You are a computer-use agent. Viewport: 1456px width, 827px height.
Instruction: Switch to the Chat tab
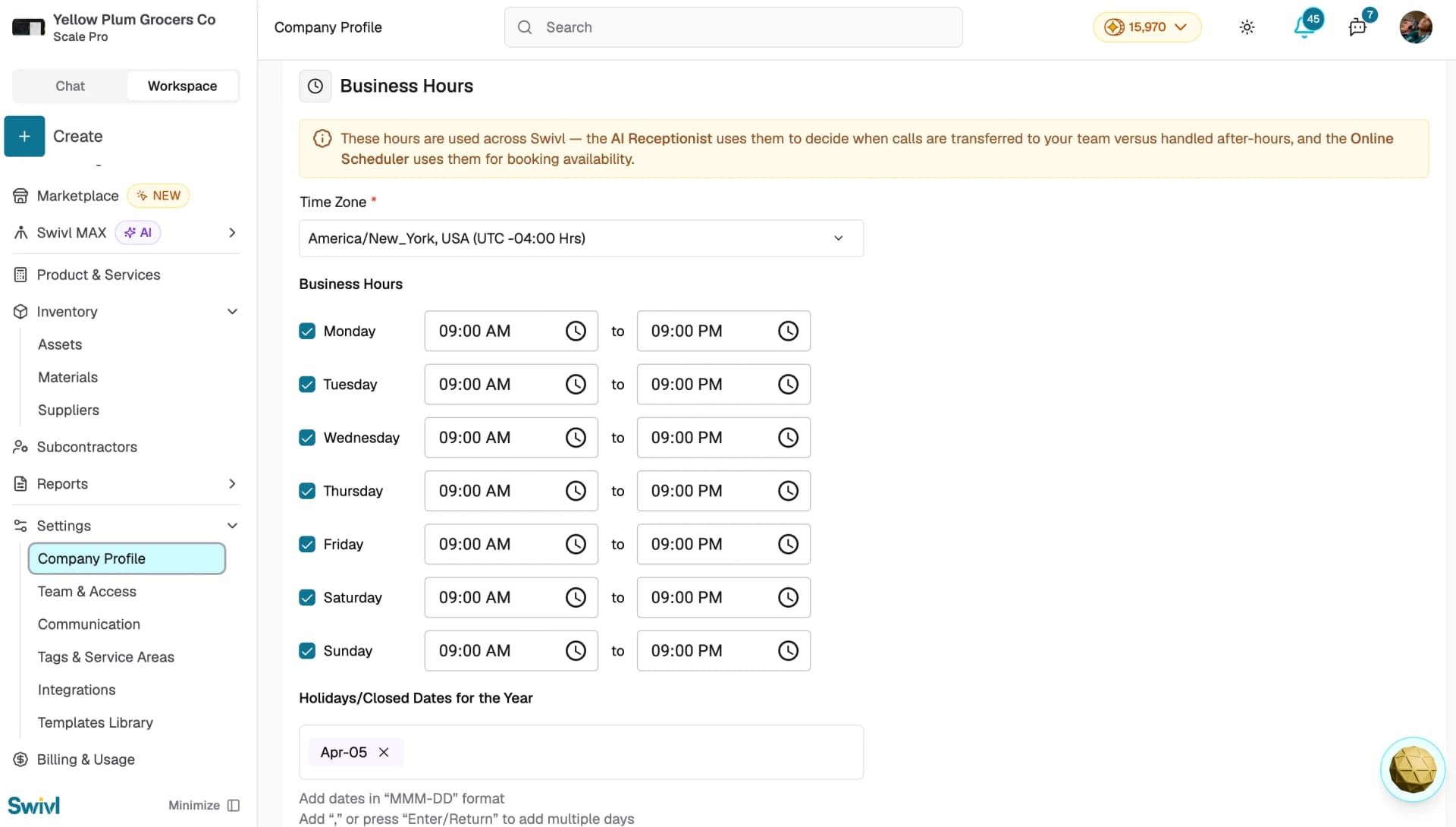[x=70, y=86]
